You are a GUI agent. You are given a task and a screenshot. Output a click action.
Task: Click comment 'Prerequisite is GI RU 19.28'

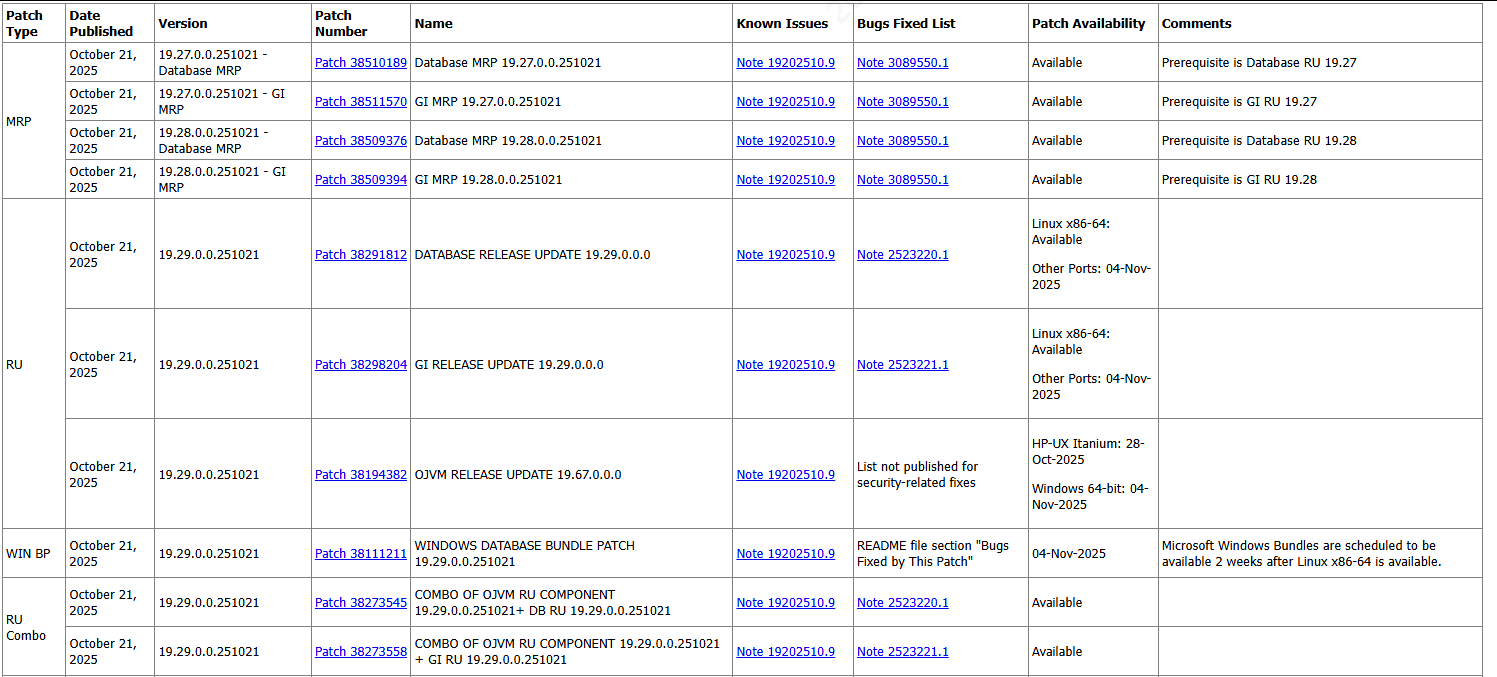pos(1239,180)
